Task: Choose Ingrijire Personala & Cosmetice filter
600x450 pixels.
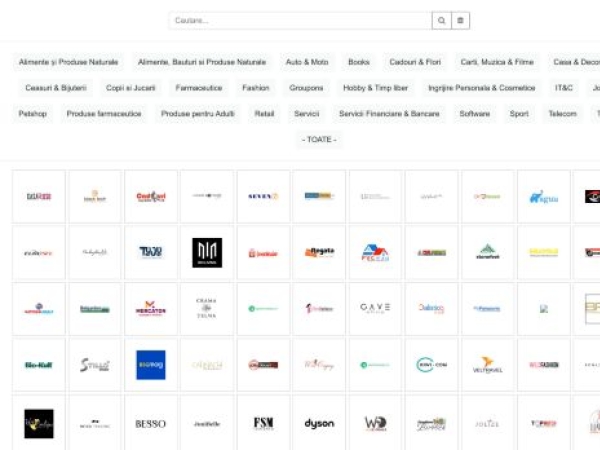Action: click(x=482, y=88)
